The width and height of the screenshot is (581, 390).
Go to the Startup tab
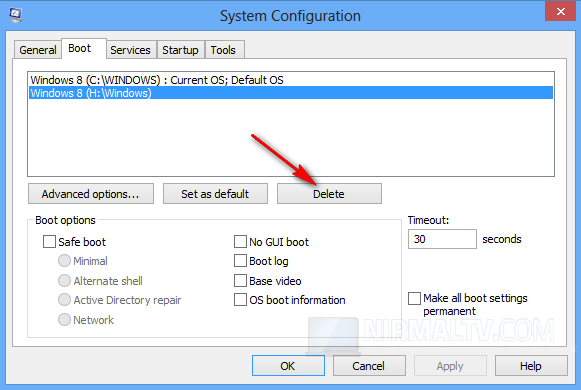tap(180, 50)
